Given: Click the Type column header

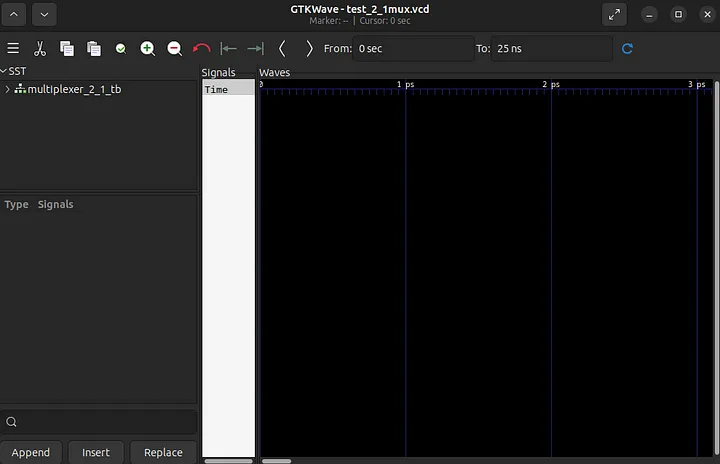Looking at the screenshot, I should click(x=17, y=204).
